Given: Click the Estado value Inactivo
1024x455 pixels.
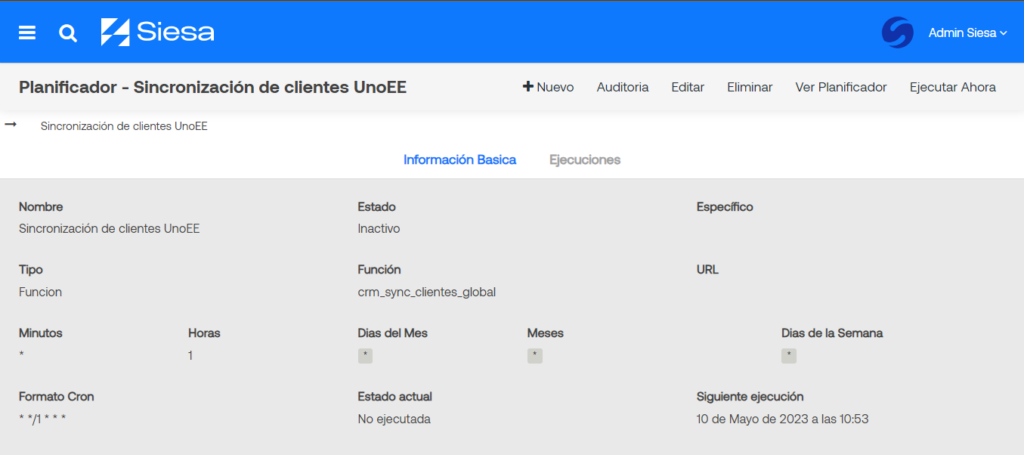Looking at the screenshot, I should click(379, 229).
